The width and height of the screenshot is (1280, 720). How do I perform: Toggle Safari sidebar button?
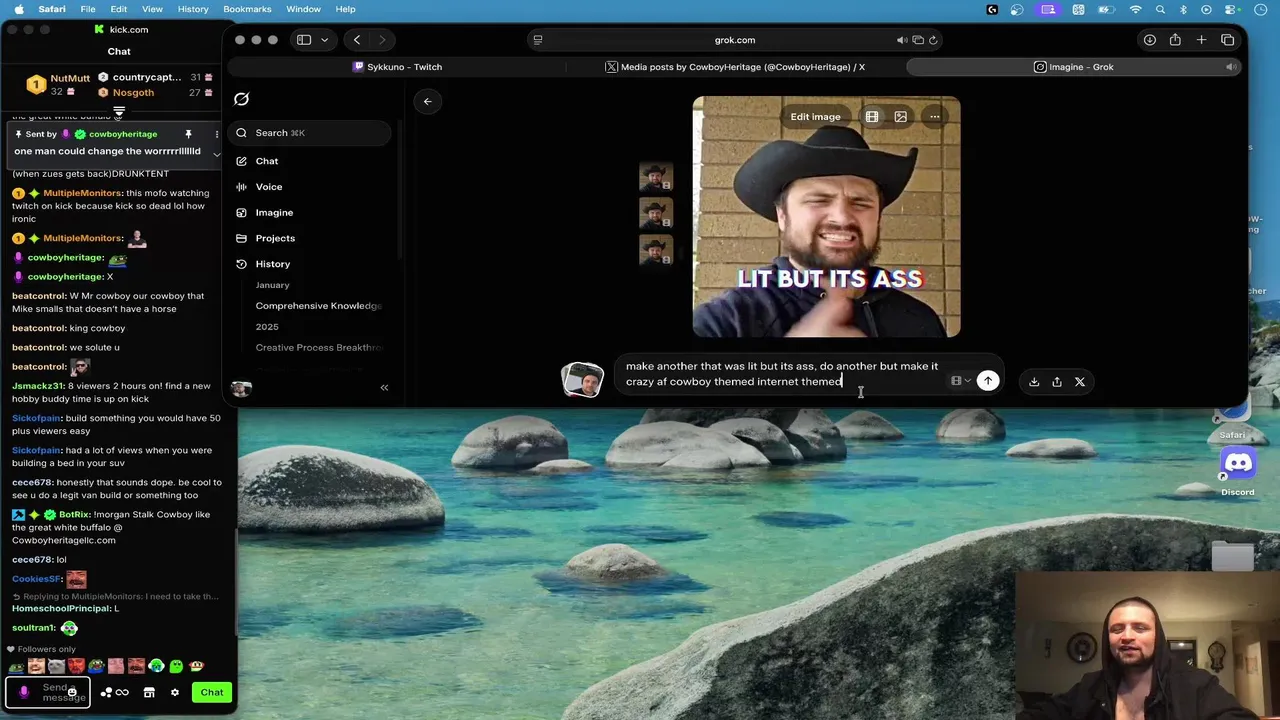(304, 40)
